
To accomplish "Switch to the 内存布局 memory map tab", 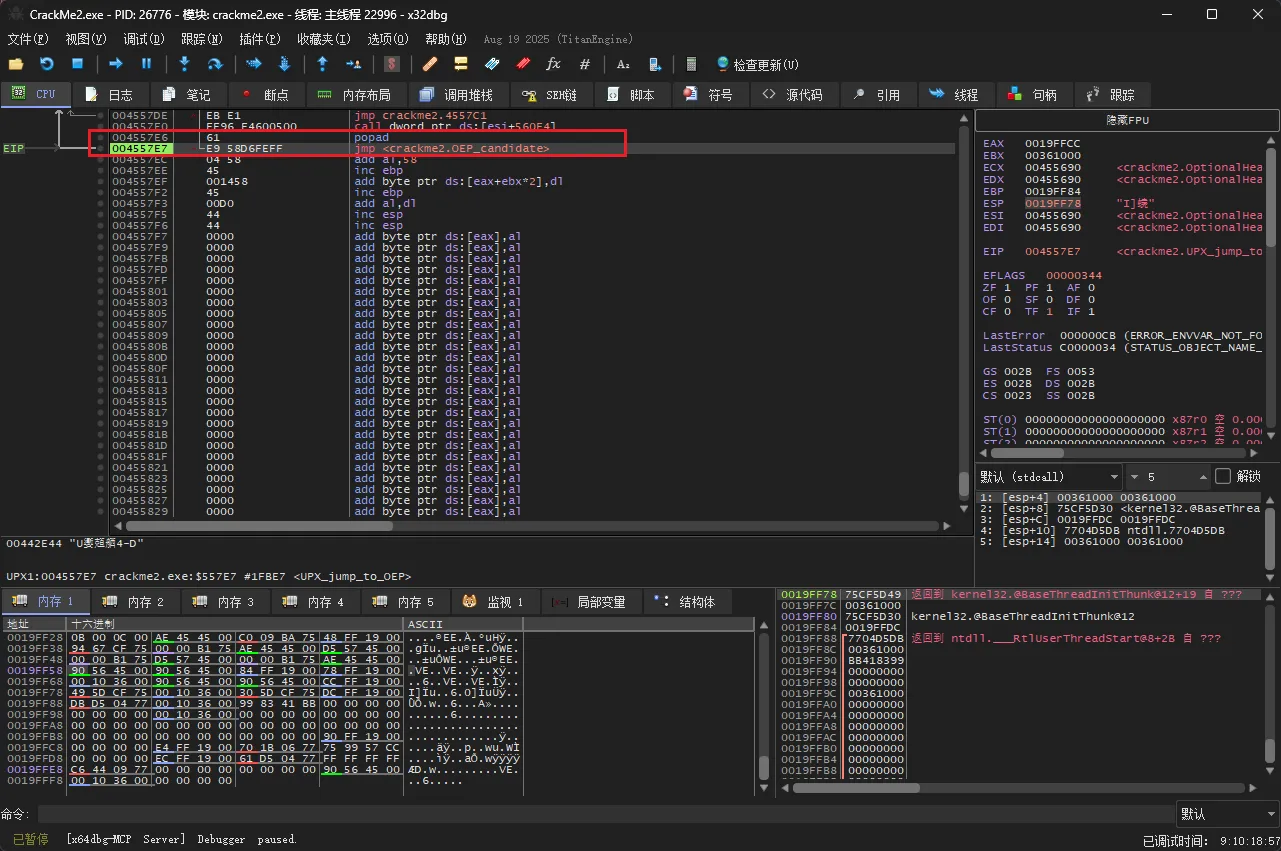I will pos(355,95).
